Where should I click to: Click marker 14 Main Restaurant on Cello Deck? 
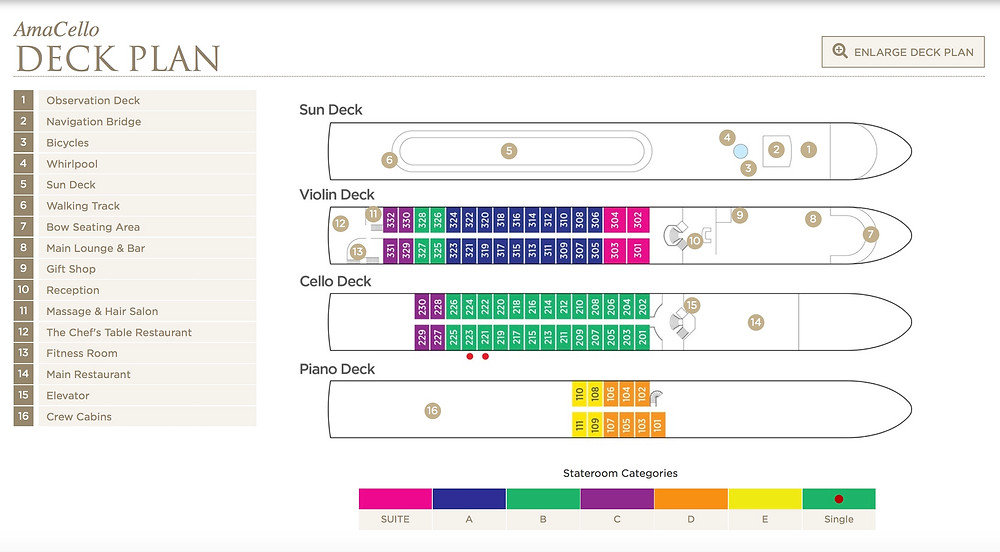(x=756, y=323)
